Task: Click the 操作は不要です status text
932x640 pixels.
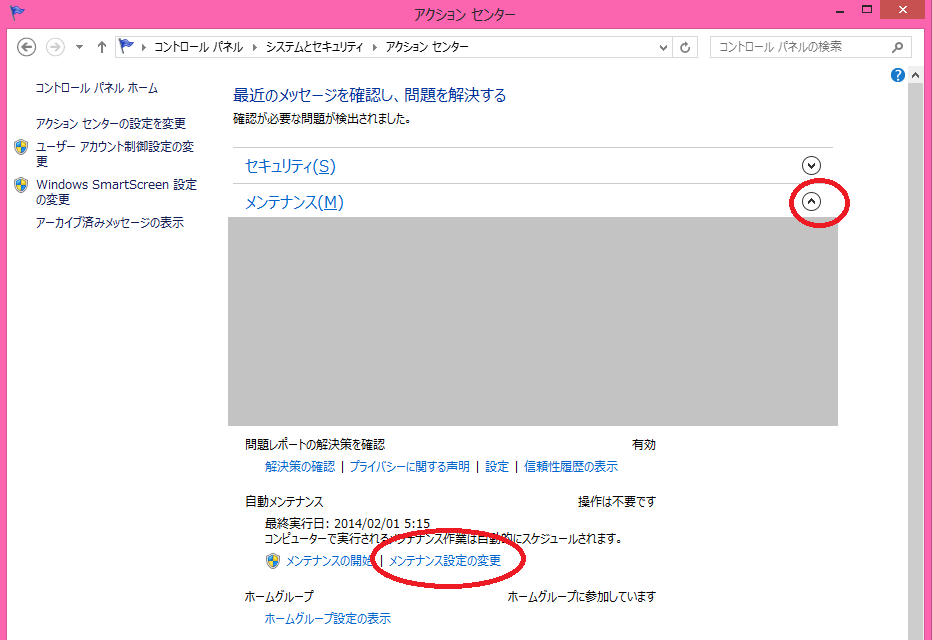Action: tap(617, 502)
